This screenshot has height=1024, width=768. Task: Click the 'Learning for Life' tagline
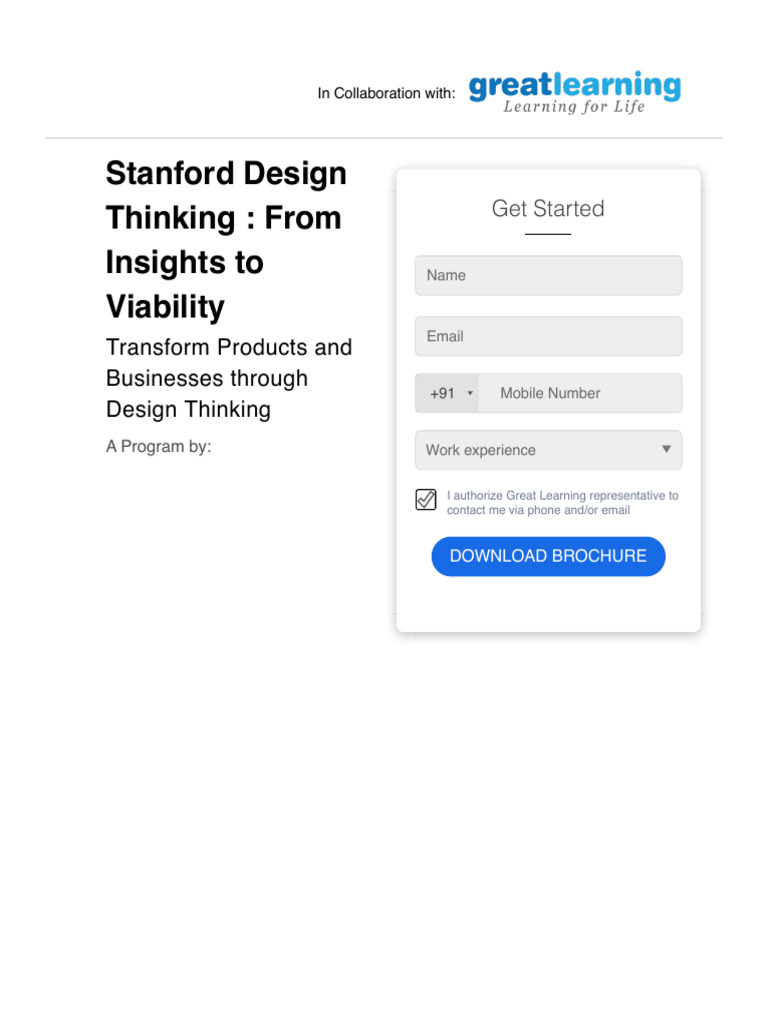pos(574,107)
